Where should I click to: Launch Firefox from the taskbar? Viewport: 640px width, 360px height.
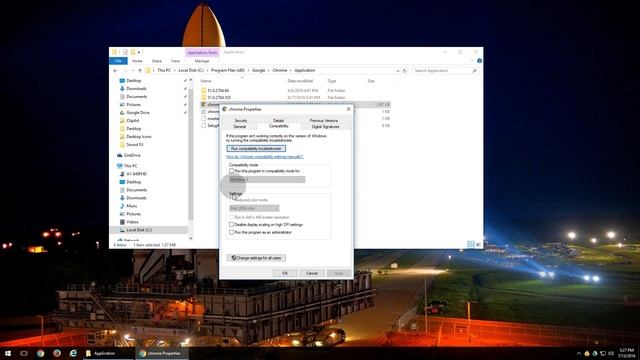(x=57, y=353)
